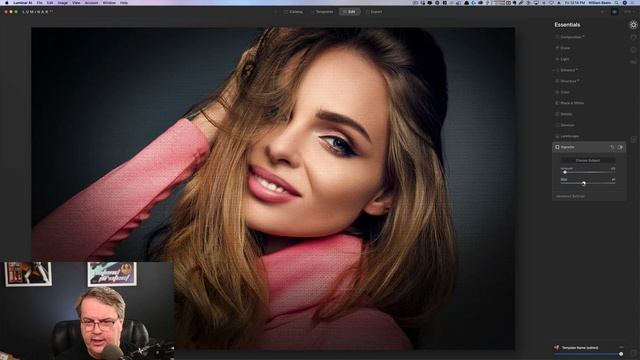Image resolution: width=640 pixels, height=360 pixels.
Task: Switch to the Export tab
Action: pos(374,12)
